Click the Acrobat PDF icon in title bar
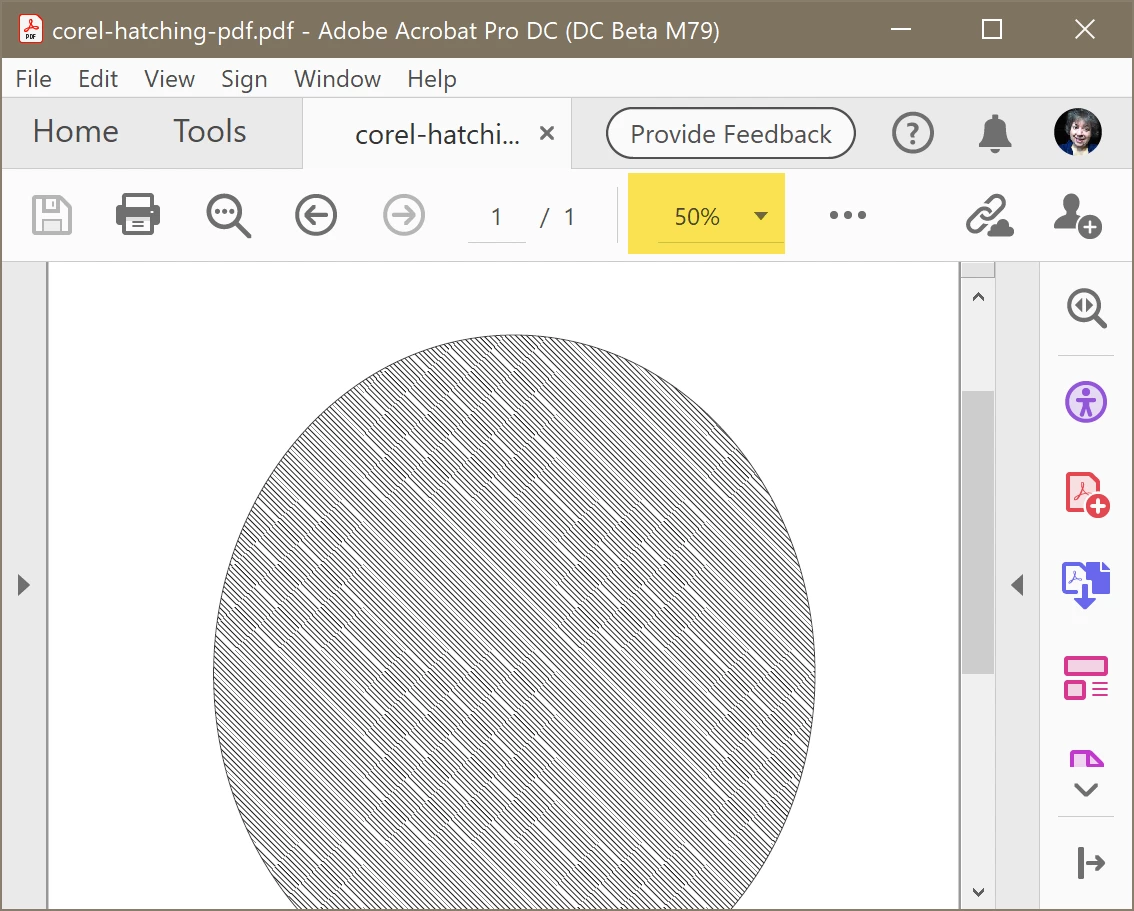1134x911 pixels. pyautogui.click(x=30, y=30)
